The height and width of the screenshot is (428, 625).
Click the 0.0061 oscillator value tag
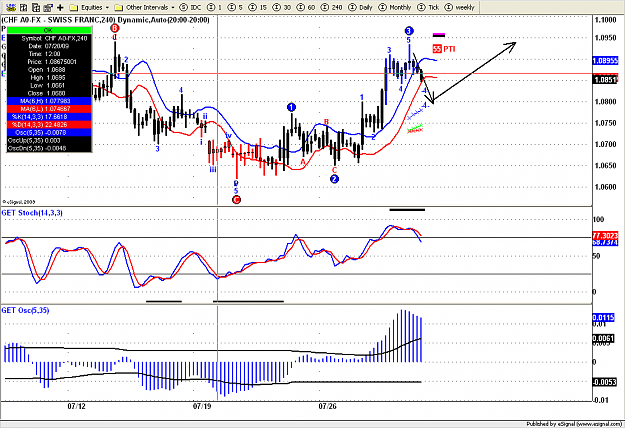coord(605,338)
